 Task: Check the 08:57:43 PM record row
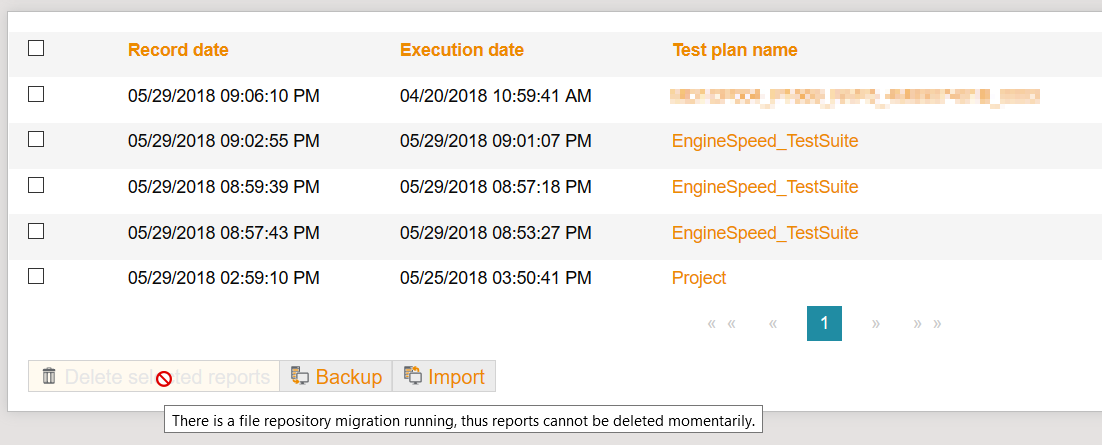click(36, 231)
